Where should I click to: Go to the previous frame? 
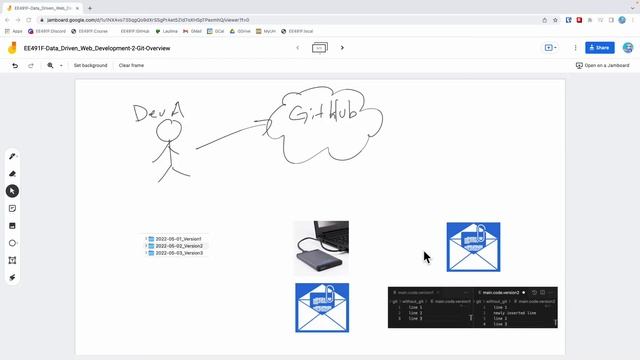[298, 48]
